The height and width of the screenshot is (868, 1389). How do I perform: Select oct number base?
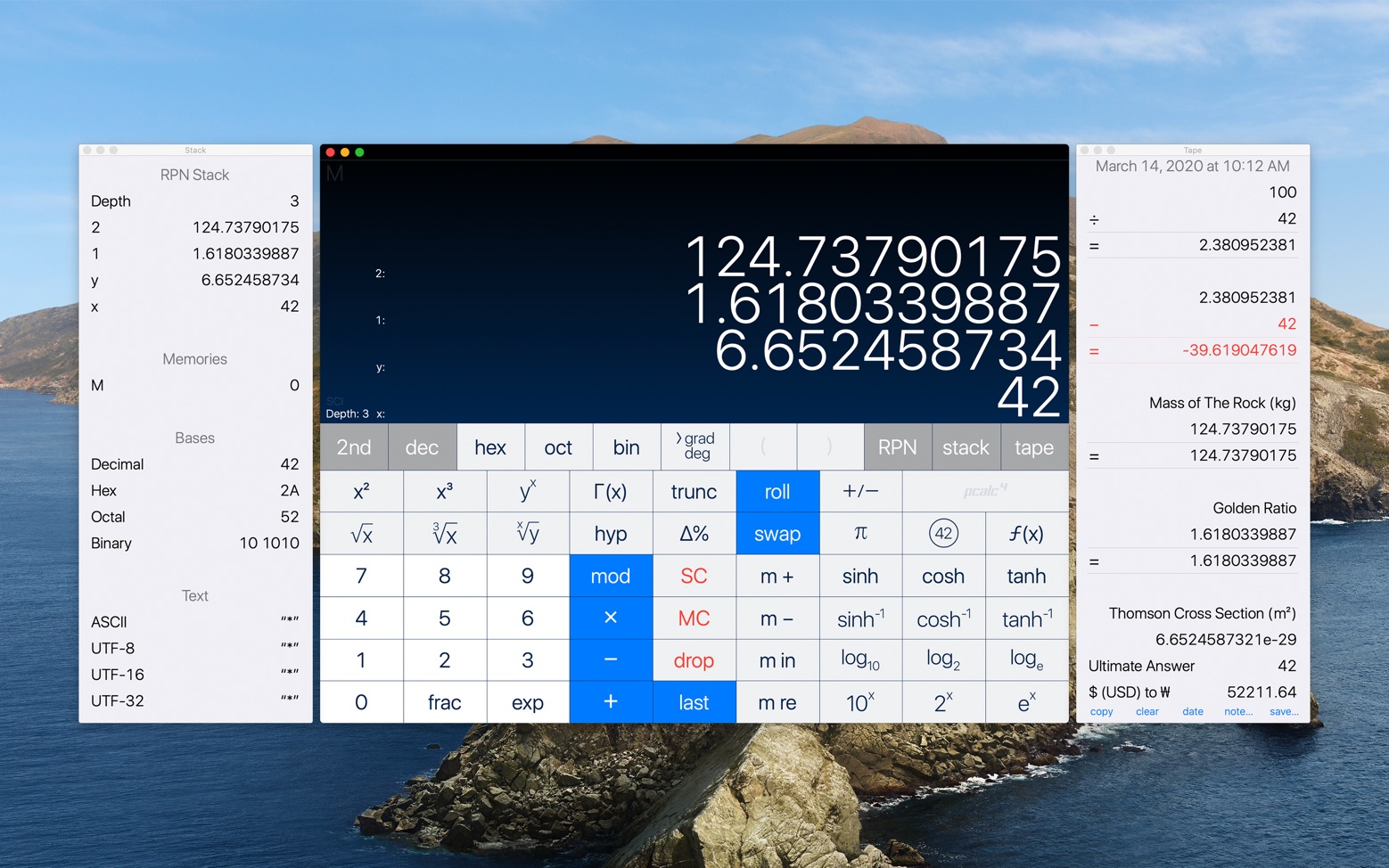click(x=558, y=447)
